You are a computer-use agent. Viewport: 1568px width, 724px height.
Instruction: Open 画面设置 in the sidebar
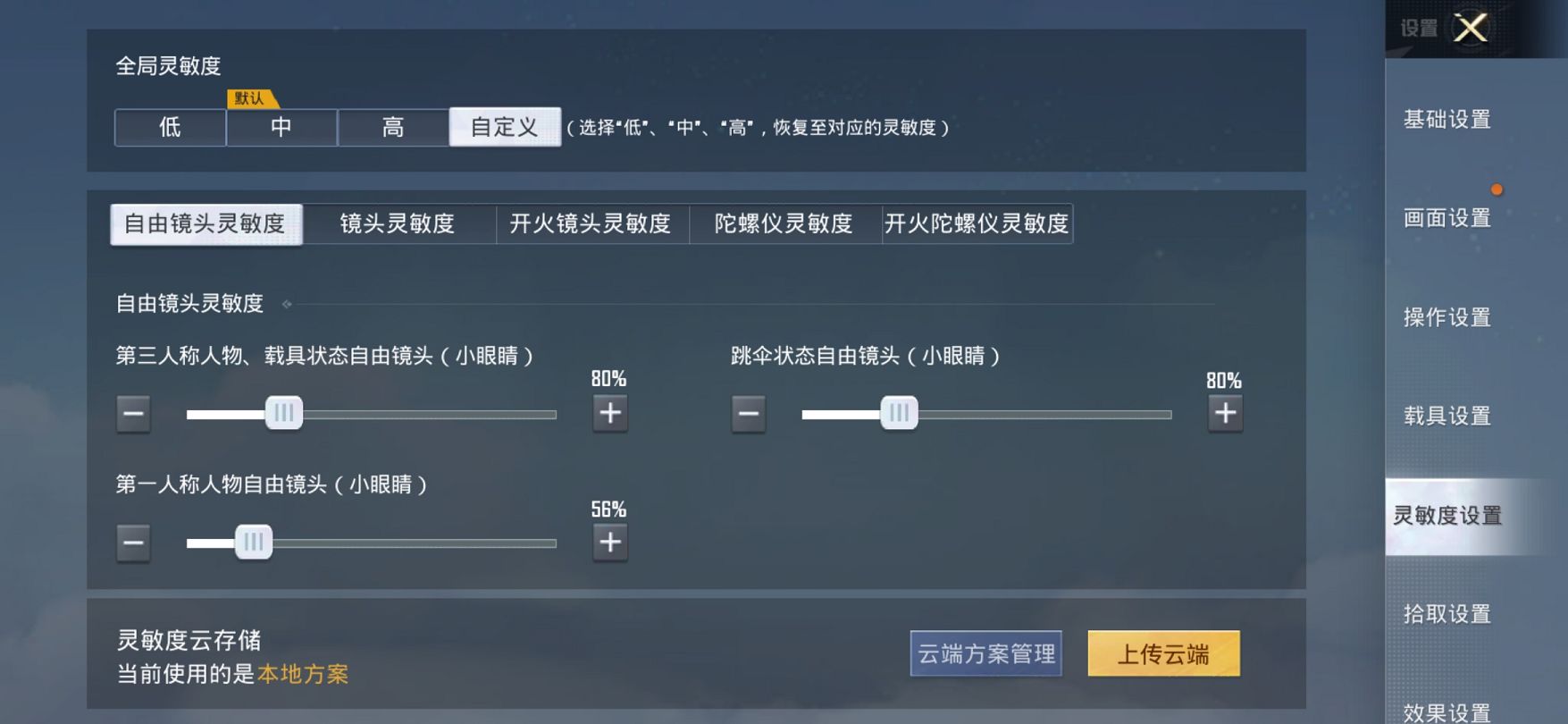1447,218
